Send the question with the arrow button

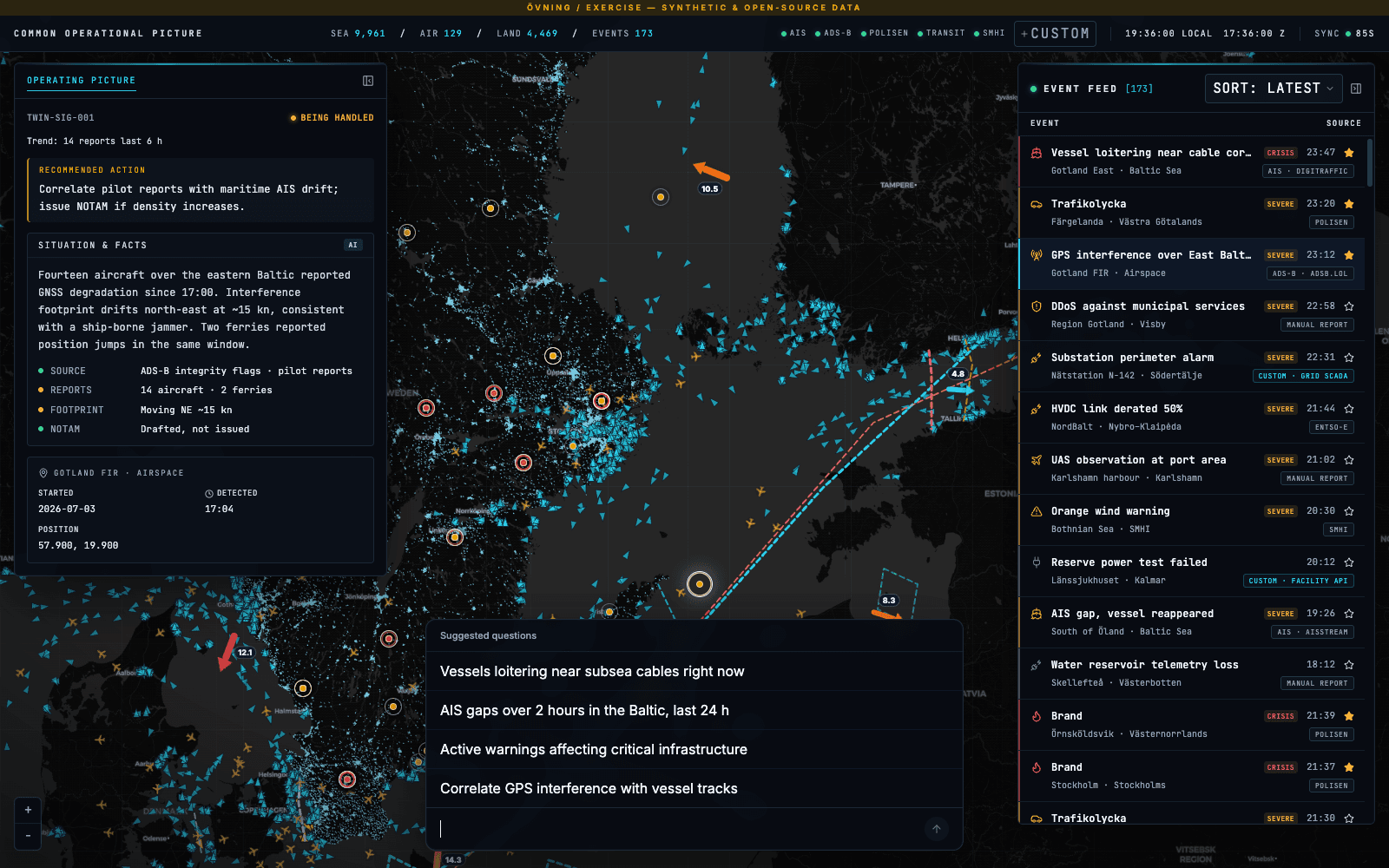pyautogui.click(x=936, y=829)
